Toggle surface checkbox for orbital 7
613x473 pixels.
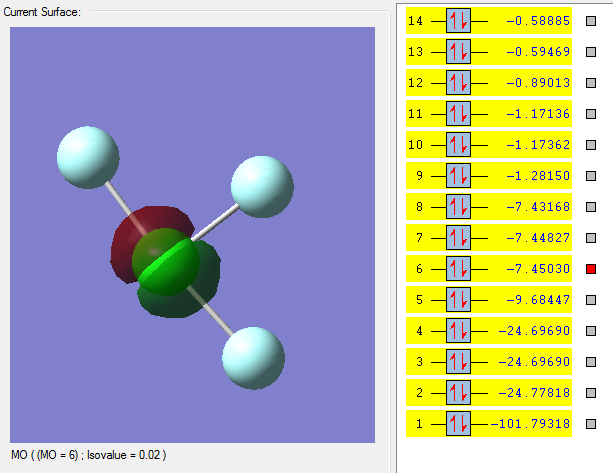tap(591, 238)
